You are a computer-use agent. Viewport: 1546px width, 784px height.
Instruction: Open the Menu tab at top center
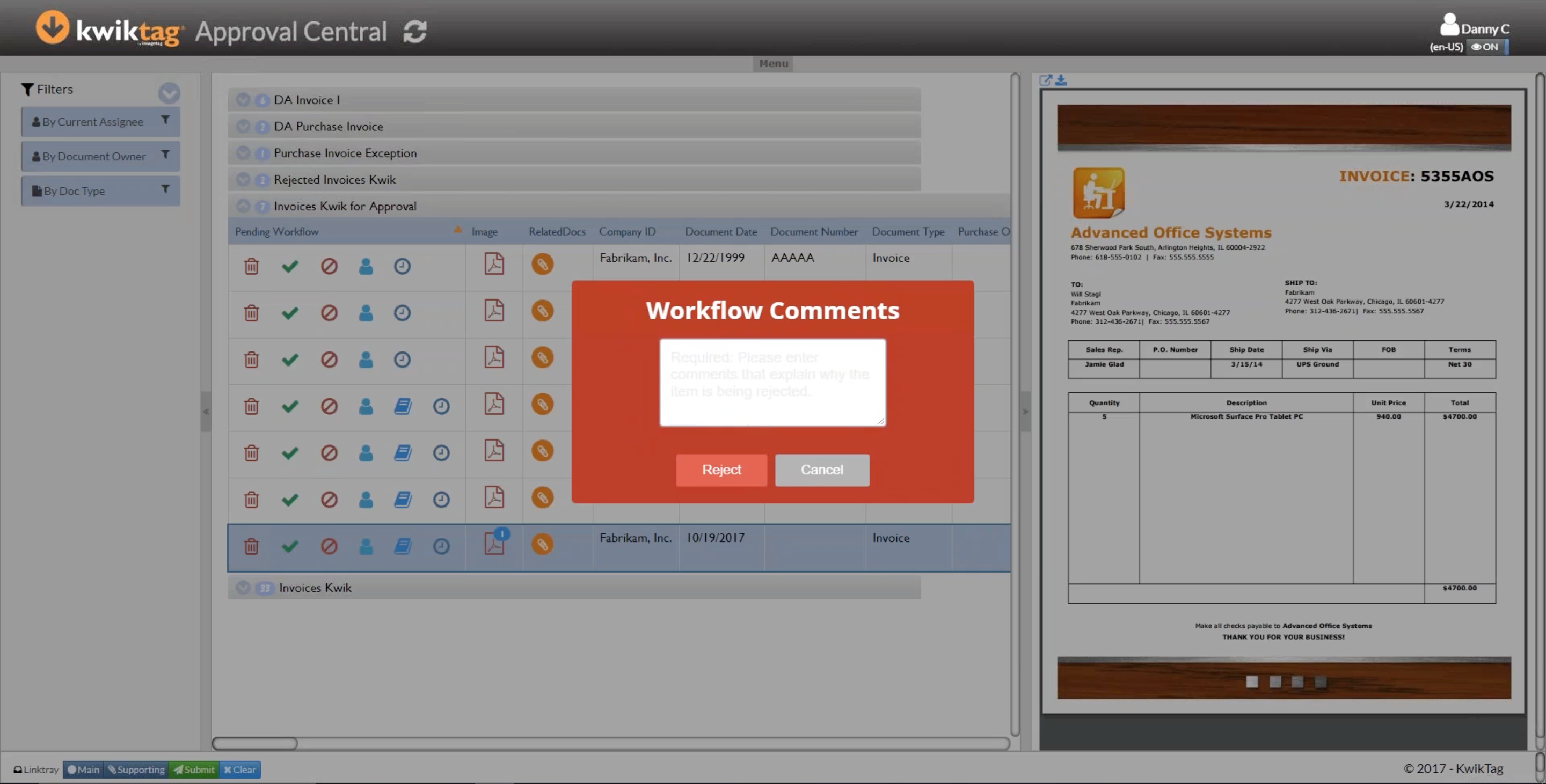coord(773,63)
